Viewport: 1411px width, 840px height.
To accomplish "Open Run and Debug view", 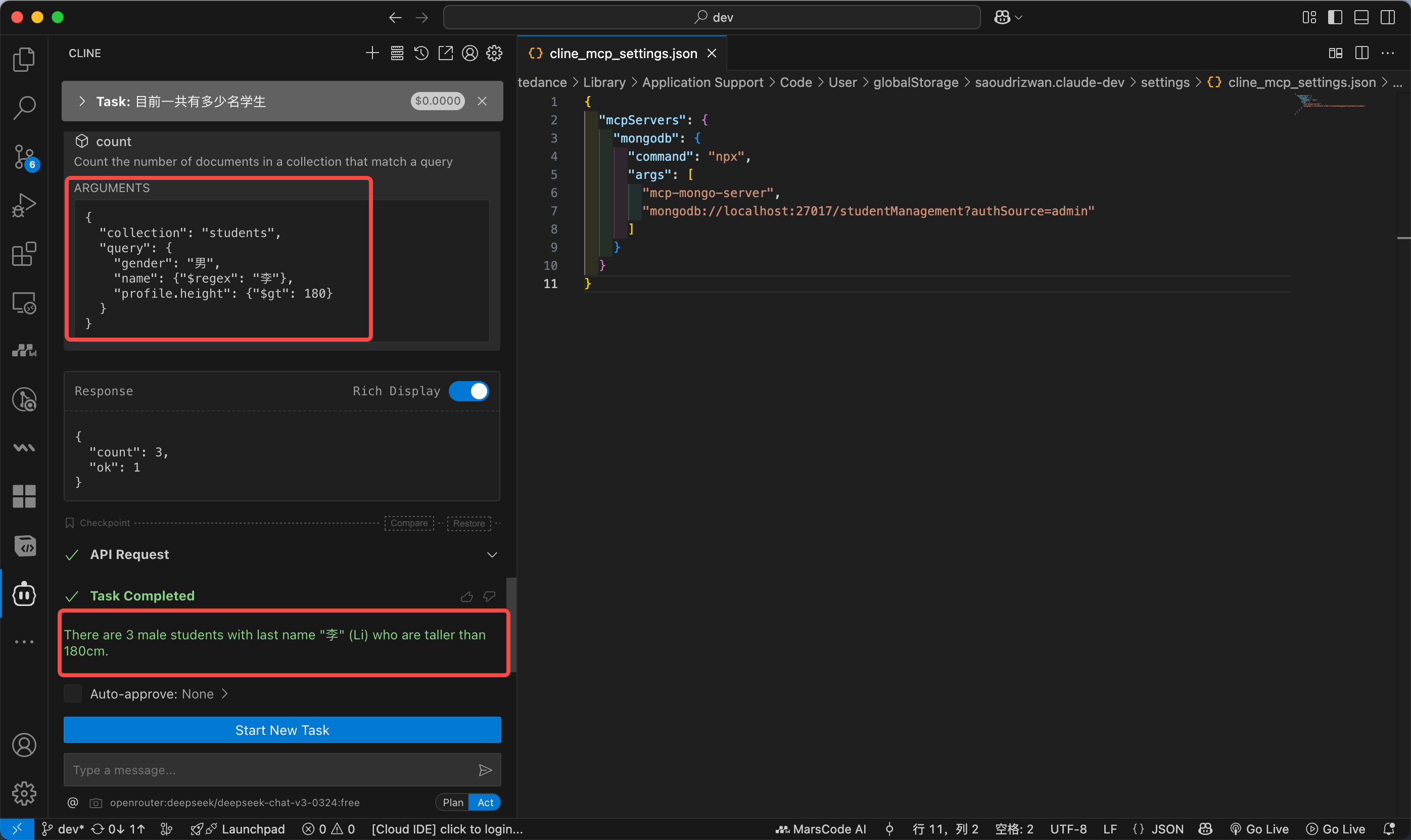I will (24, 205).
